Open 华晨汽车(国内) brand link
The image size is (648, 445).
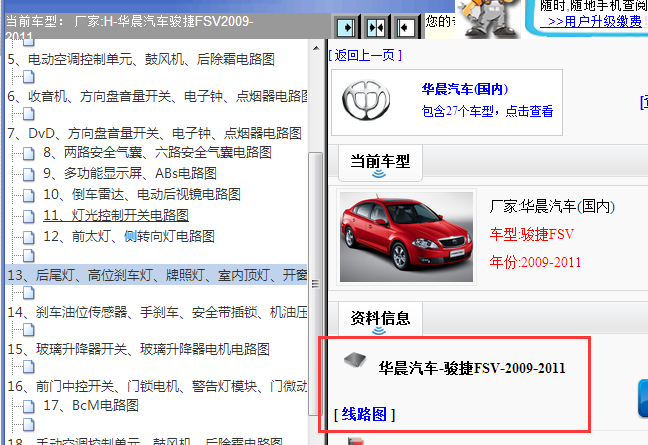[465, 89]
